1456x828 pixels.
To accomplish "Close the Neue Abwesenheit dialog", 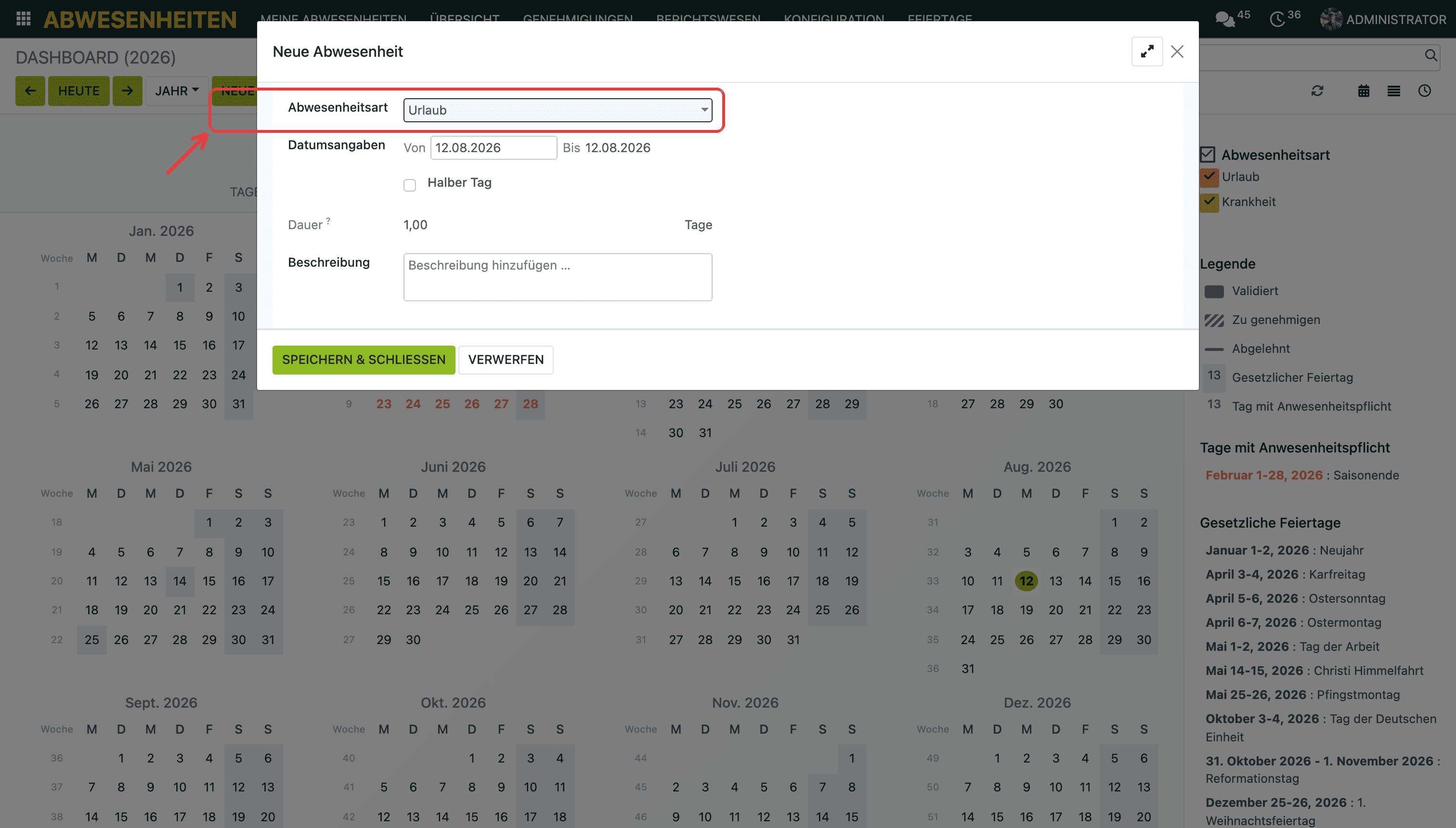I will [1177, 52].
